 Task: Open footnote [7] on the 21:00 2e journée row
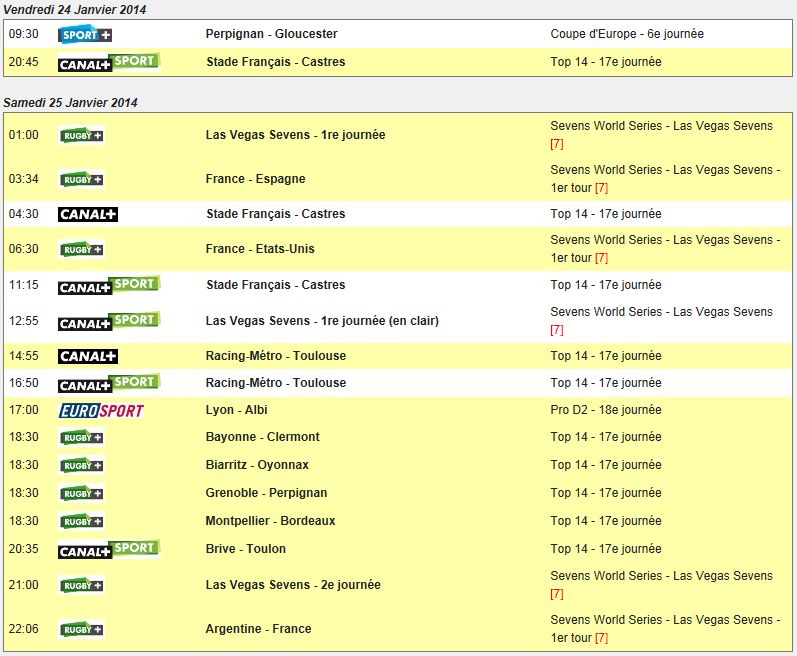pyautogui.click(x=557, y=594)
